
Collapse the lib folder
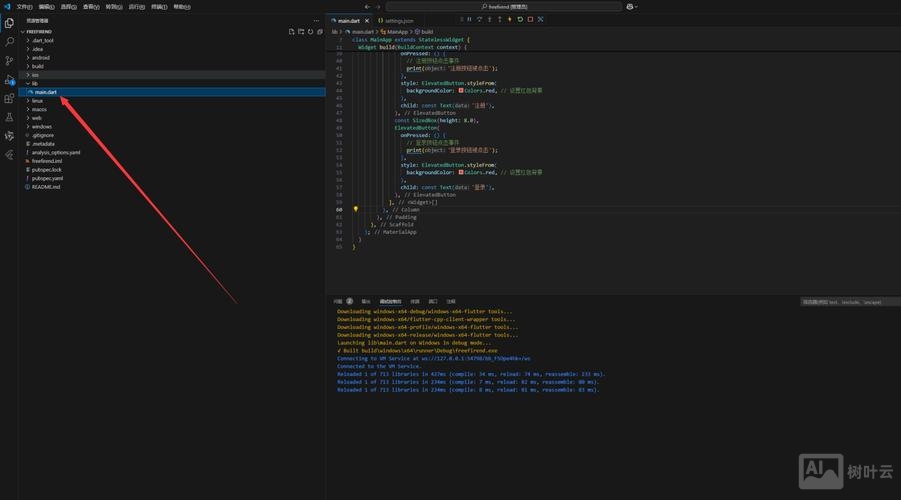pyautogui.click(x=34, y=83)
